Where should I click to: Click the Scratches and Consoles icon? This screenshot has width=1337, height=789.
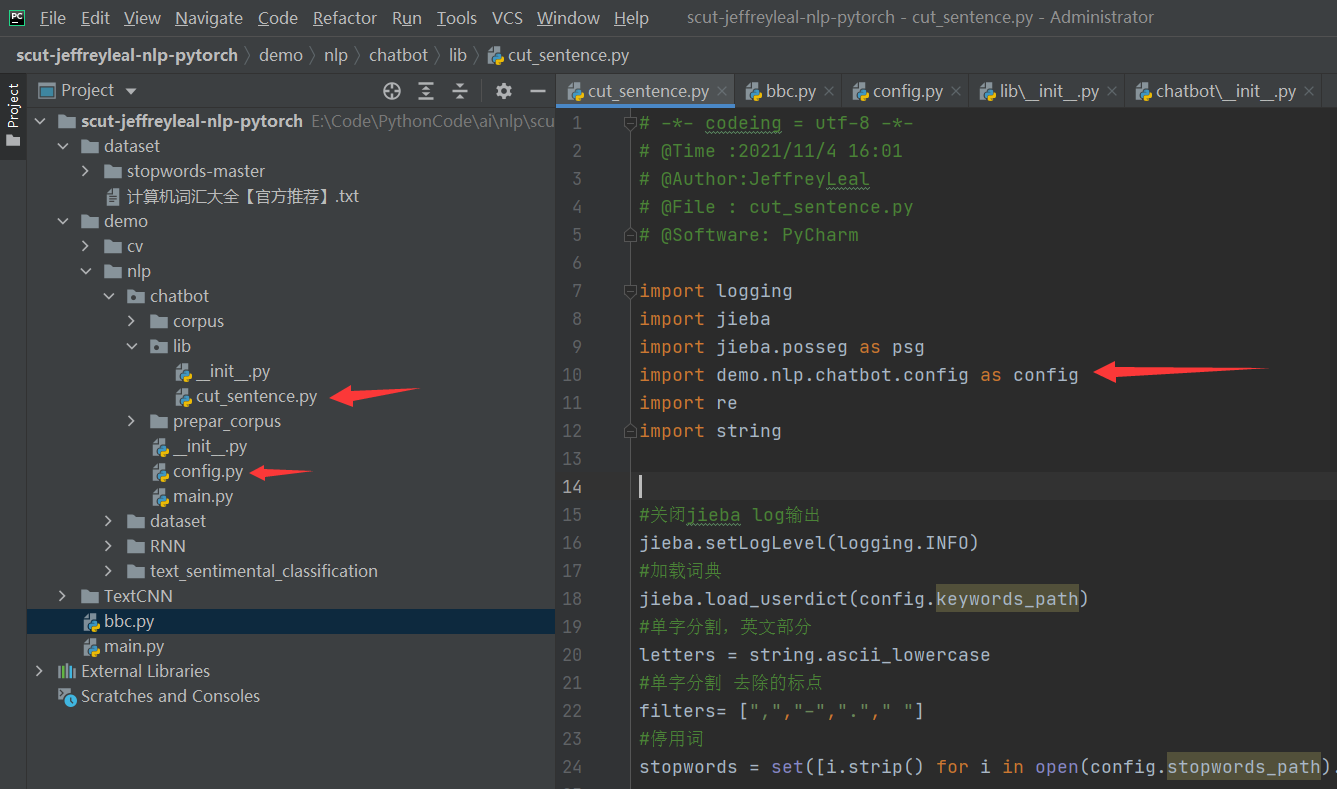pyautogui.click(x=67, y=697)
